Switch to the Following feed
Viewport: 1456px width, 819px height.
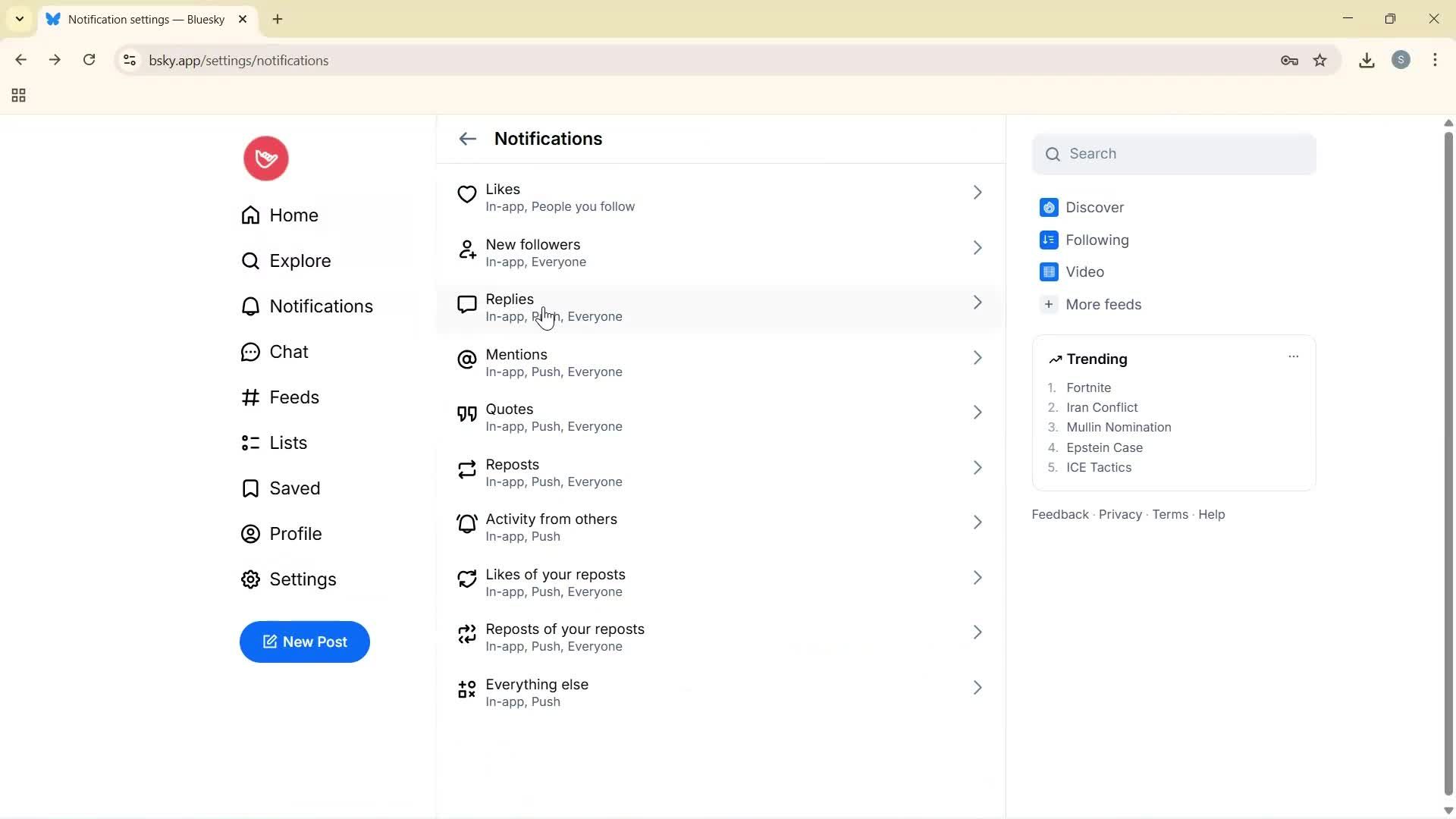coord(1096,240)
